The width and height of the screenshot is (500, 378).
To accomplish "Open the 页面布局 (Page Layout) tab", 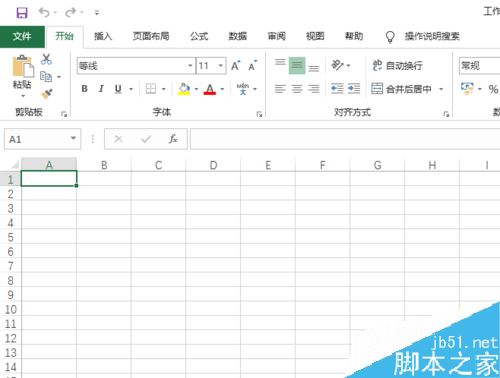I will [x=151, y=36].
